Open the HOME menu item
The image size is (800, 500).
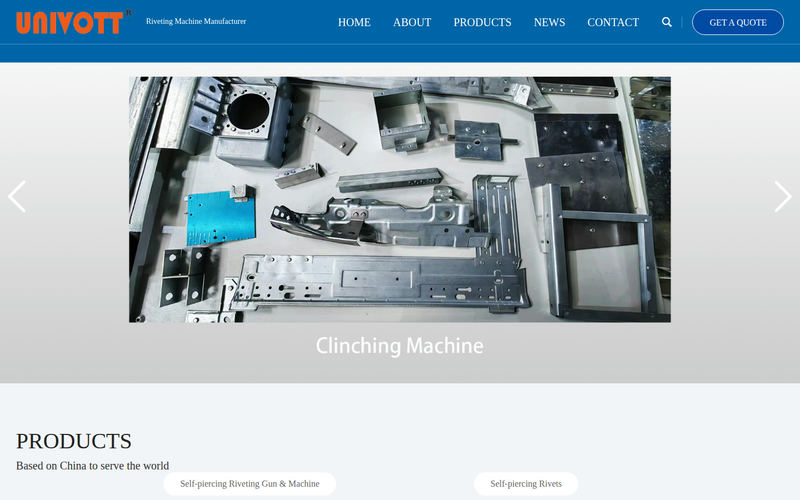point(354,22)
